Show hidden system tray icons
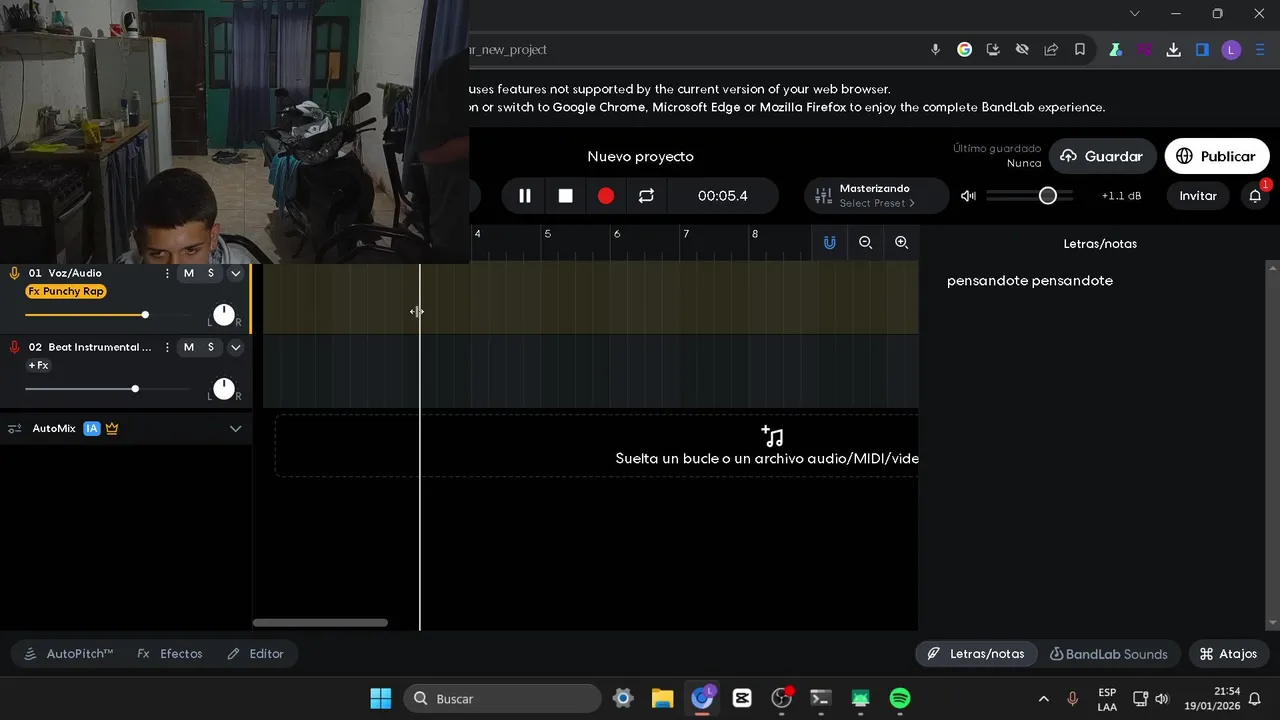Image resolution: width=1280 pixels, height=720 pixels. pyautogui.click(x=1044, y=698)
